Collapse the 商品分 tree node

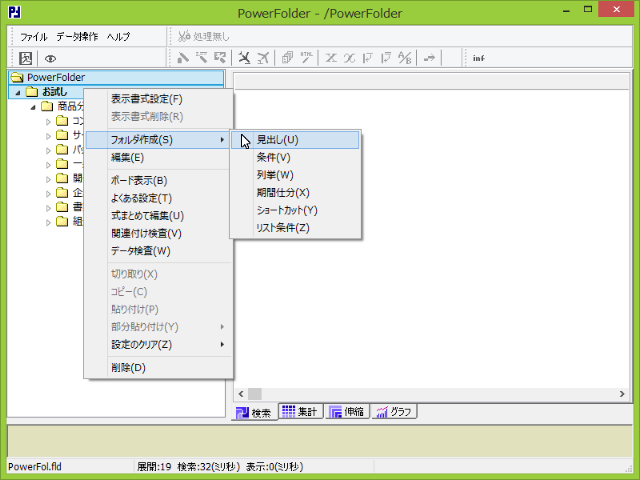[x=33, y=107]
